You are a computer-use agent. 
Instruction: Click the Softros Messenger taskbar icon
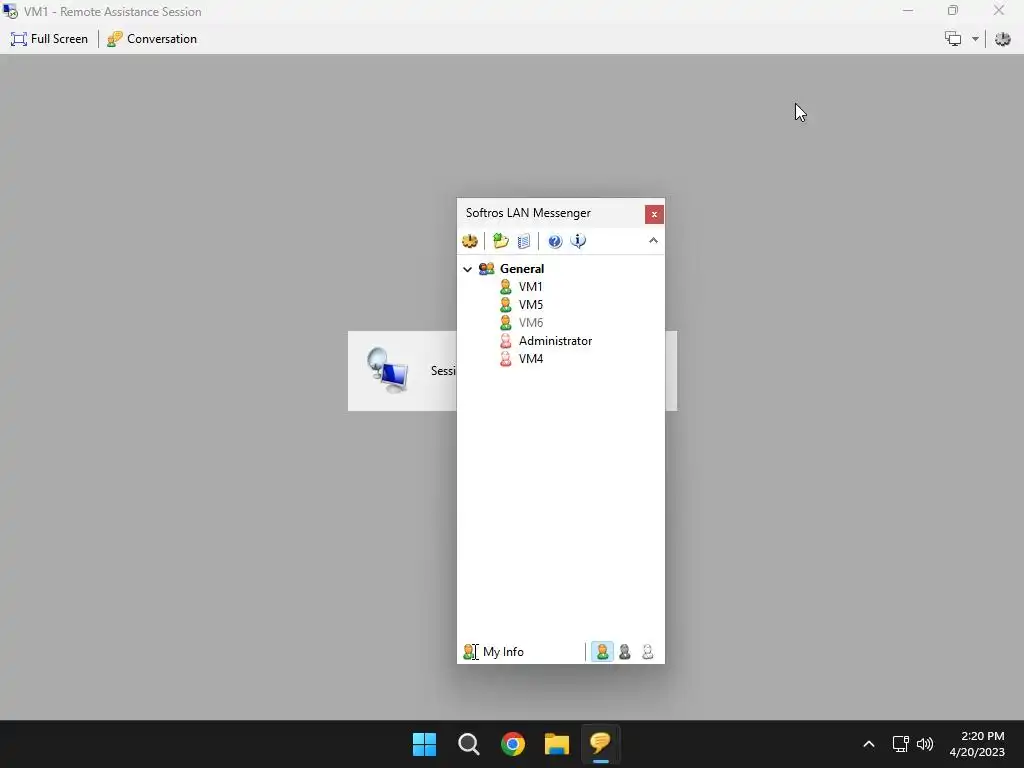[x=600, y=744]
